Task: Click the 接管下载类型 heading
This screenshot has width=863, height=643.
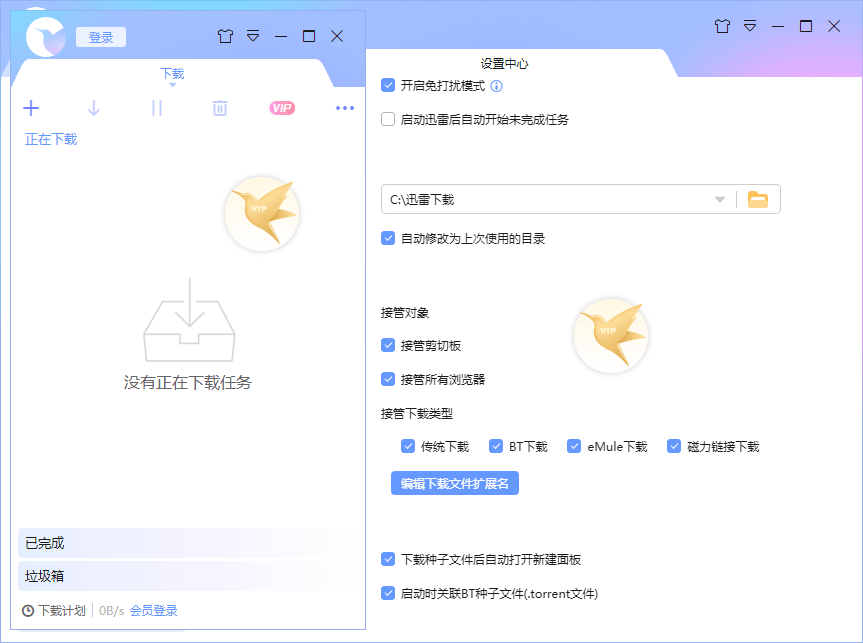Action: [x=417, y=413]
